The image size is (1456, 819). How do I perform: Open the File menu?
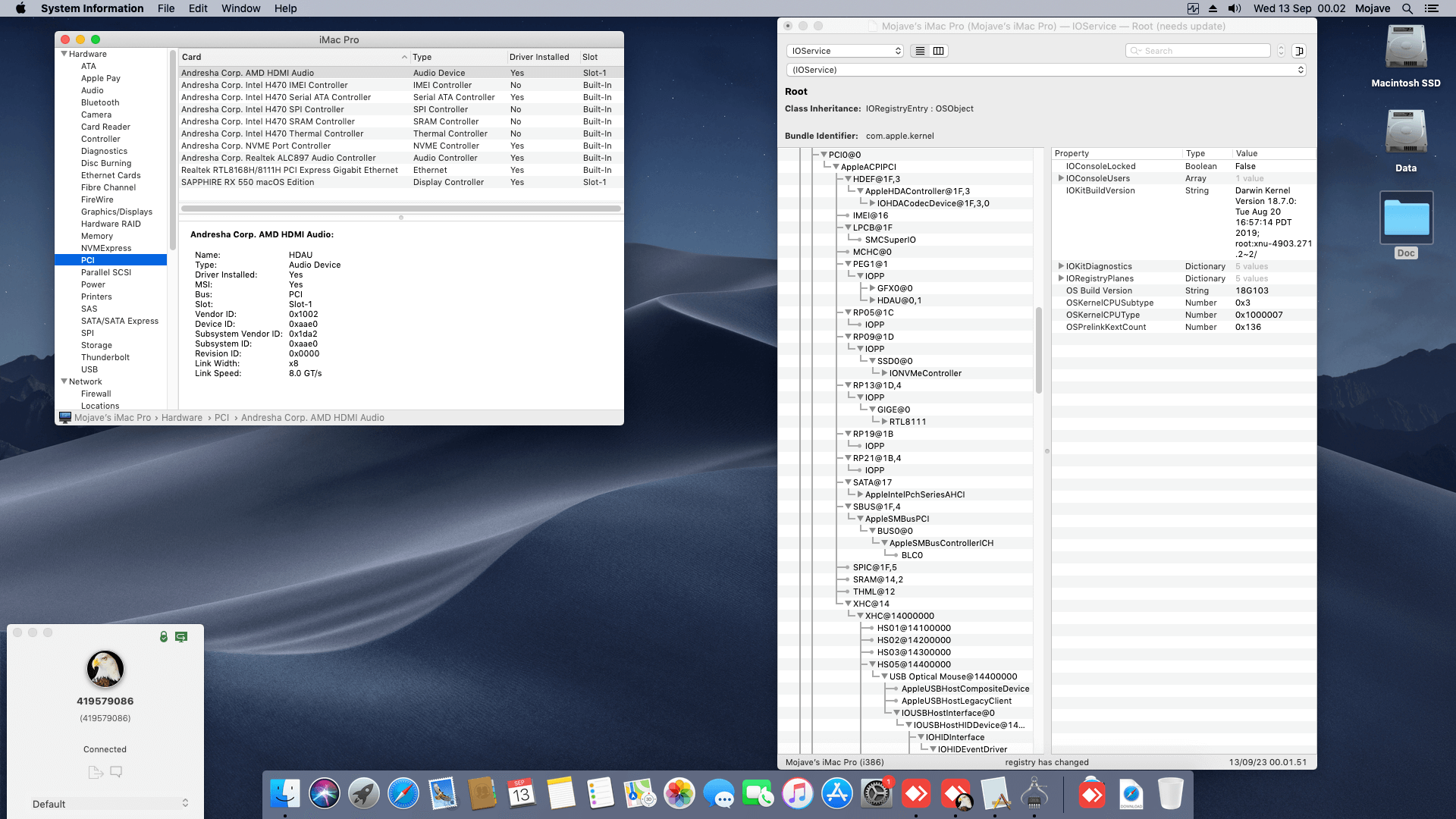click(x=166, y=8)
